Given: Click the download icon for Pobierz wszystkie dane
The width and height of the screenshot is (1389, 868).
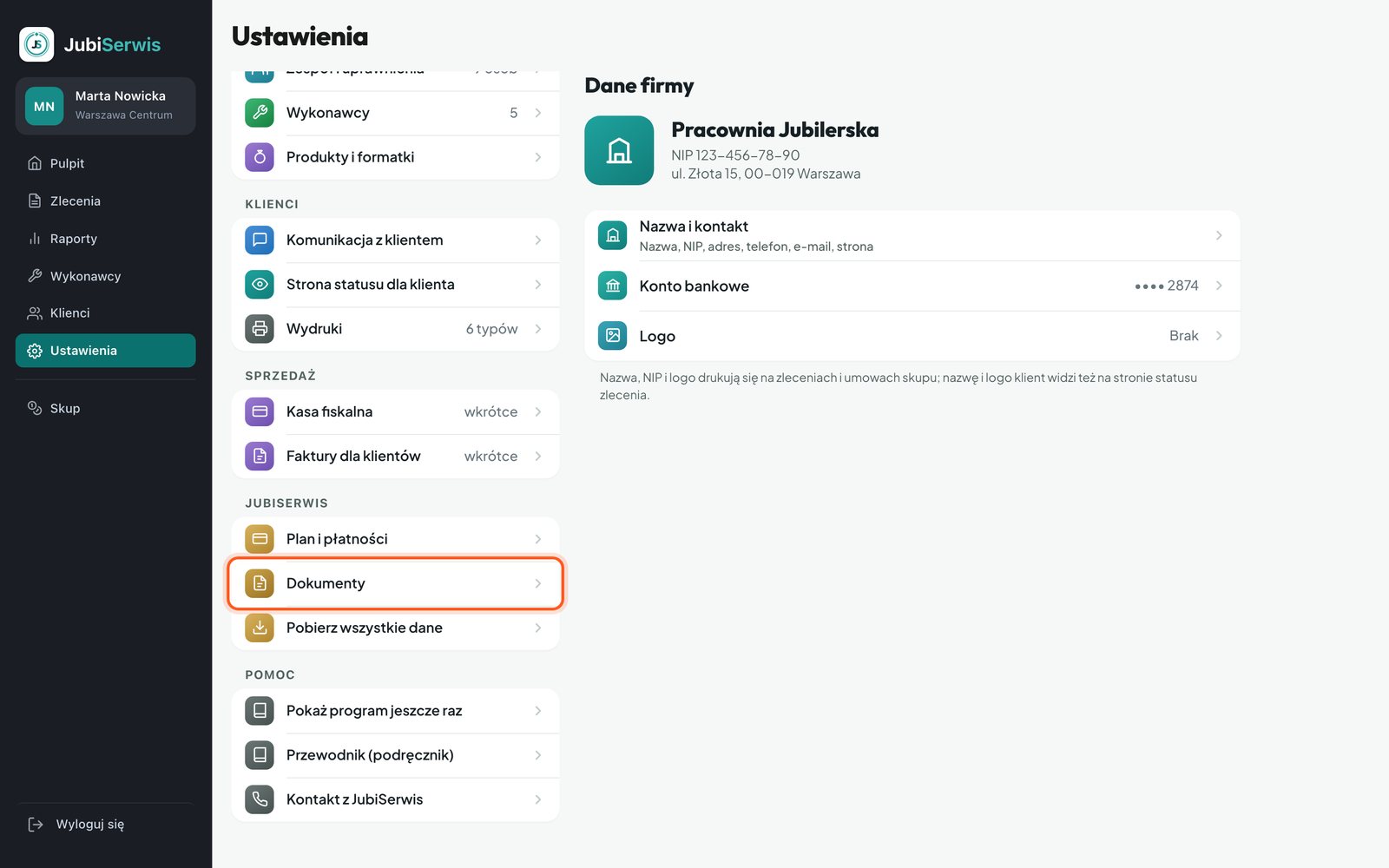Looking at the screenshot, I should coord(260,628).
